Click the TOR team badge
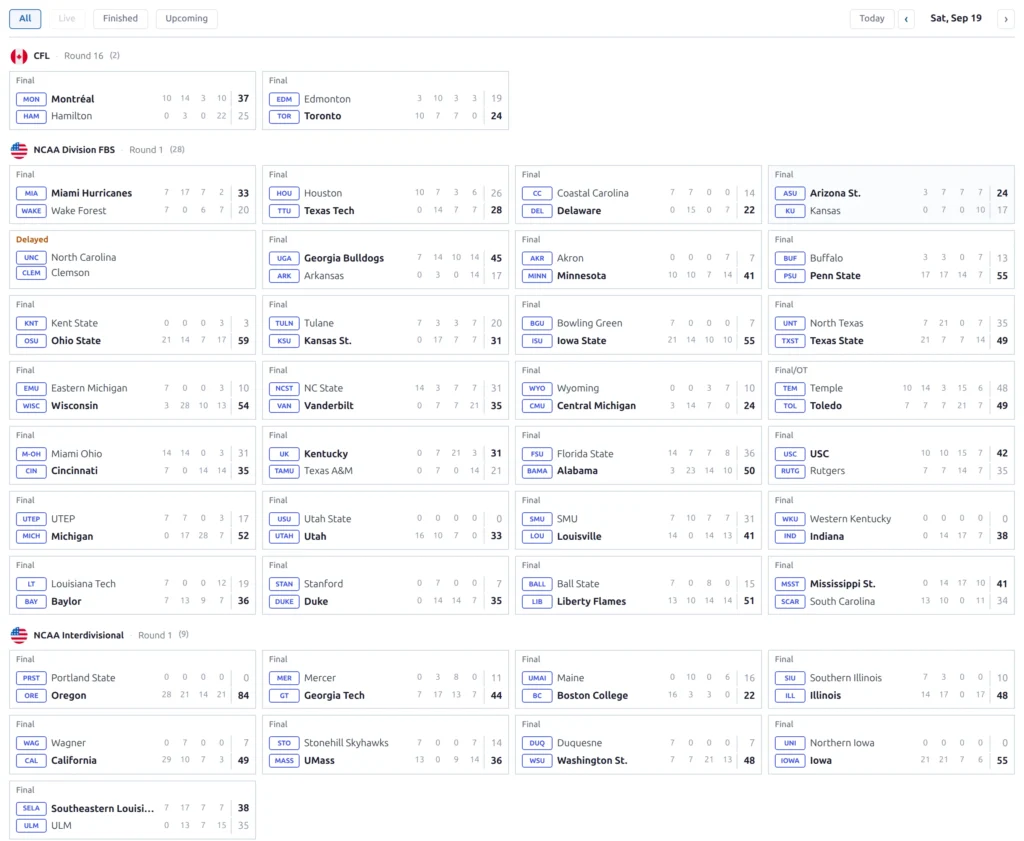1024x841 pixels. pos(284,116)
